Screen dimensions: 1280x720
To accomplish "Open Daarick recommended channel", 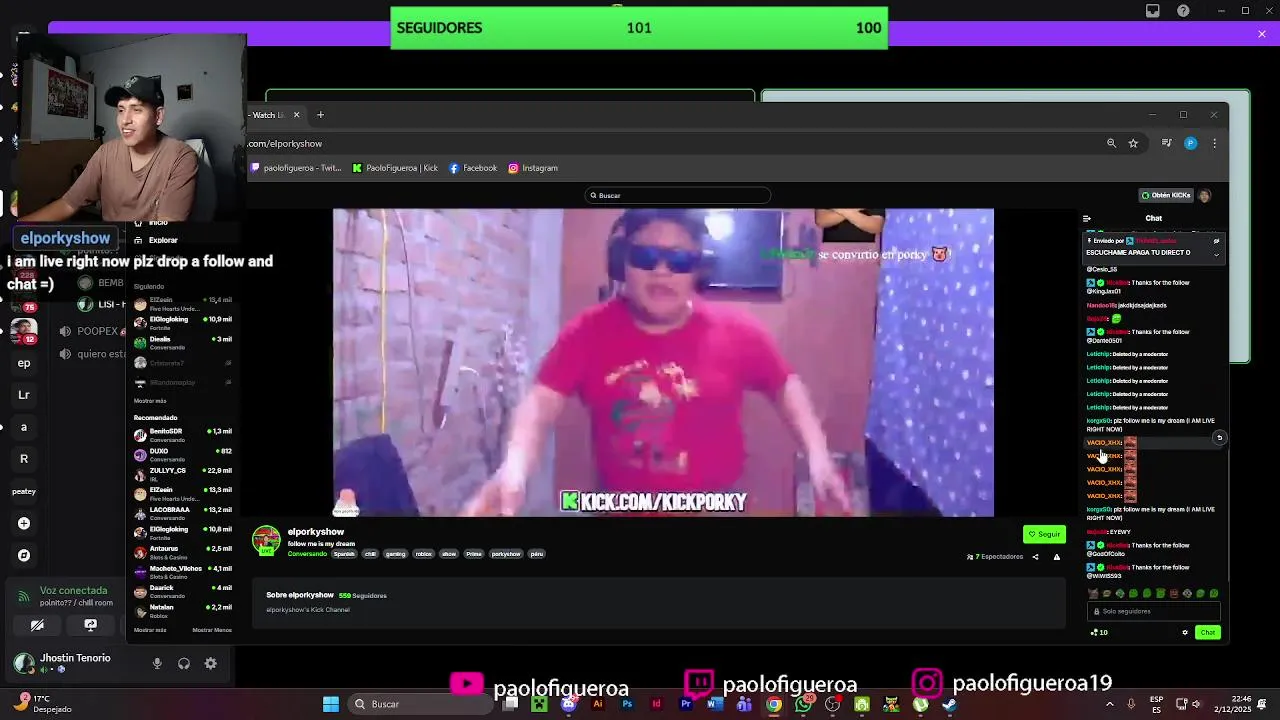I will pyautogui.click(x=183, y=591).
